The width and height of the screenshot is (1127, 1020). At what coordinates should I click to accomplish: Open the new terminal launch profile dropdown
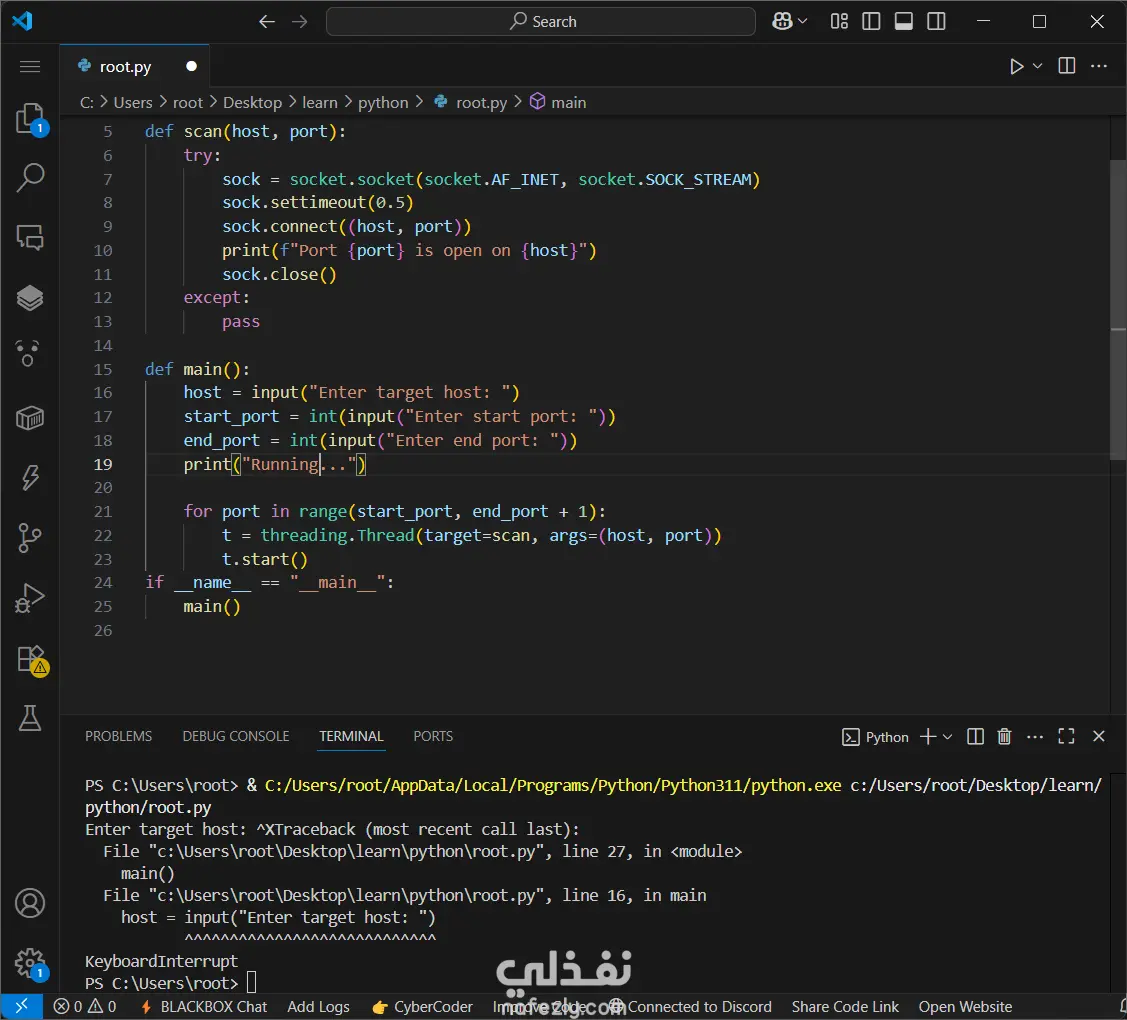point(948,737)
